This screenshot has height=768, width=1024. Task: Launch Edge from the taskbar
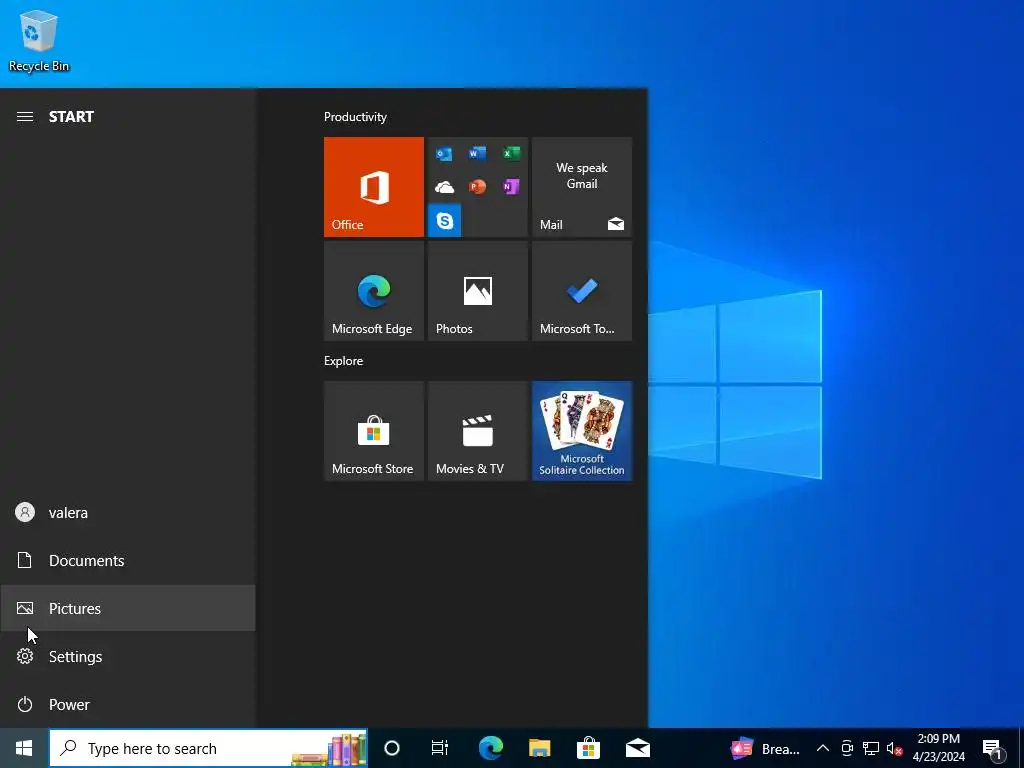[x=490, y=748]
